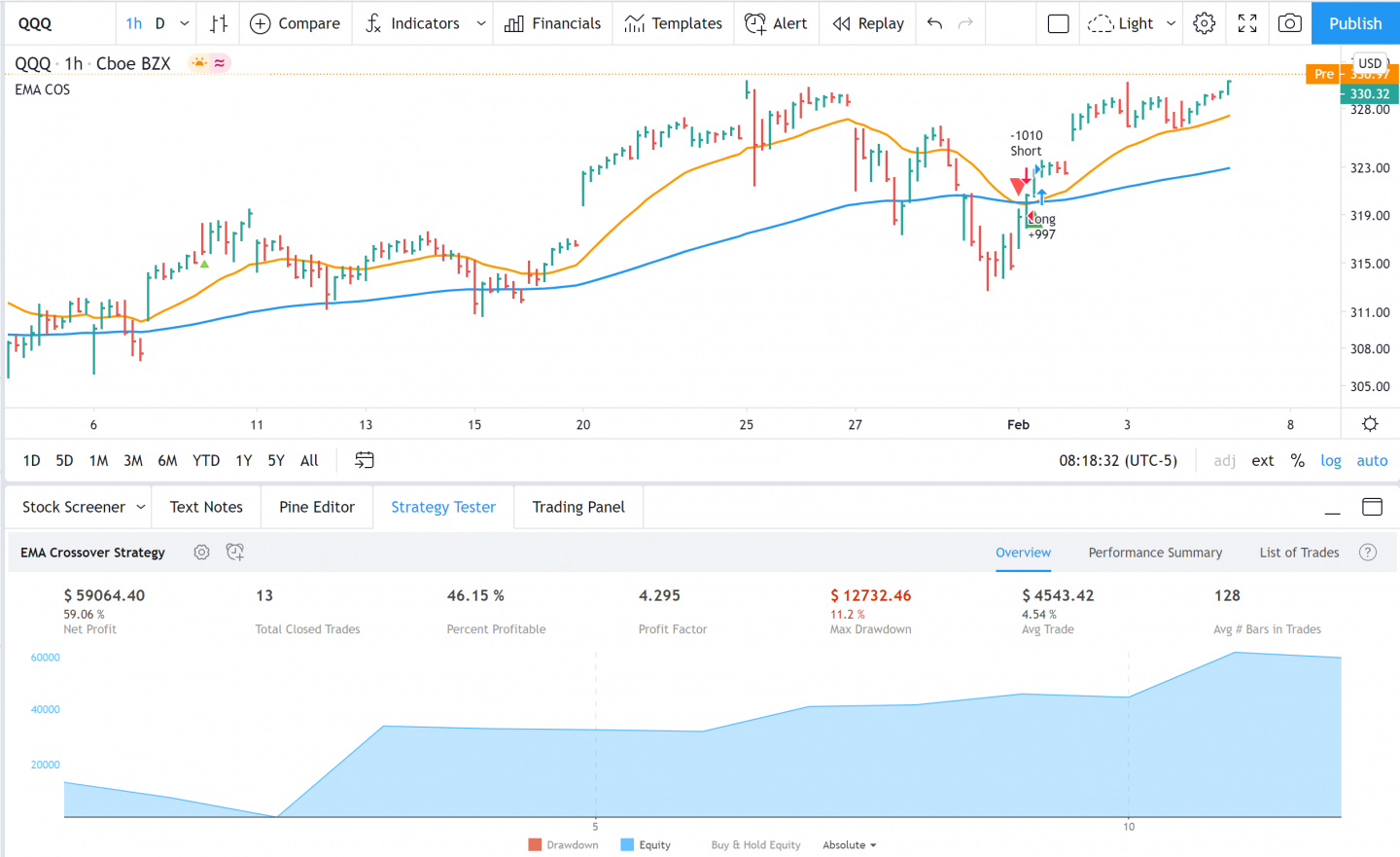Open the Performance Summary tab
The width and height of the screenshot is (1400, 857).
point(1155,552)
